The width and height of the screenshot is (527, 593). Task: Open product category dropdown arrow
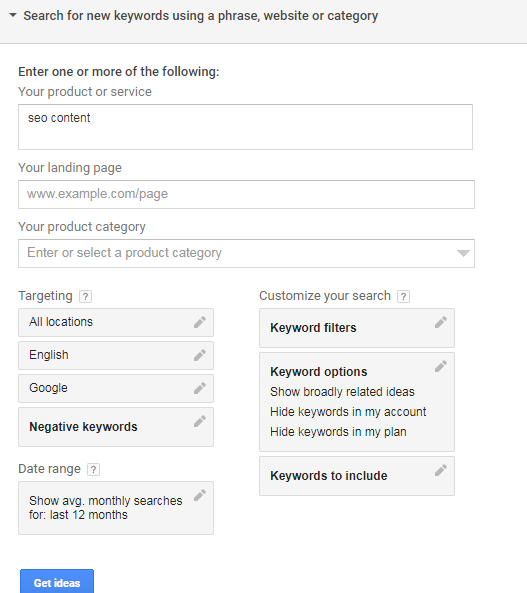[x=463, y=253]
